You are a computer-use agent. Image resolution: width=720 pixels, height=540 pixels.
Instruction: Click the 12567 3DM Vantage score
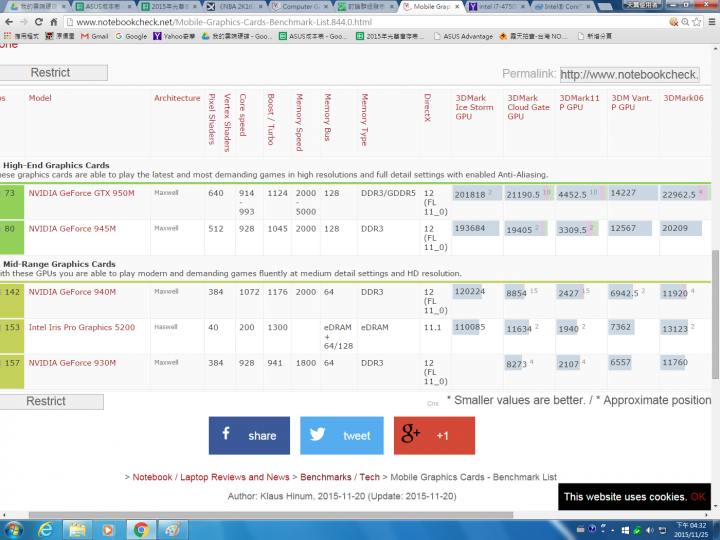(x=630, y=228)
